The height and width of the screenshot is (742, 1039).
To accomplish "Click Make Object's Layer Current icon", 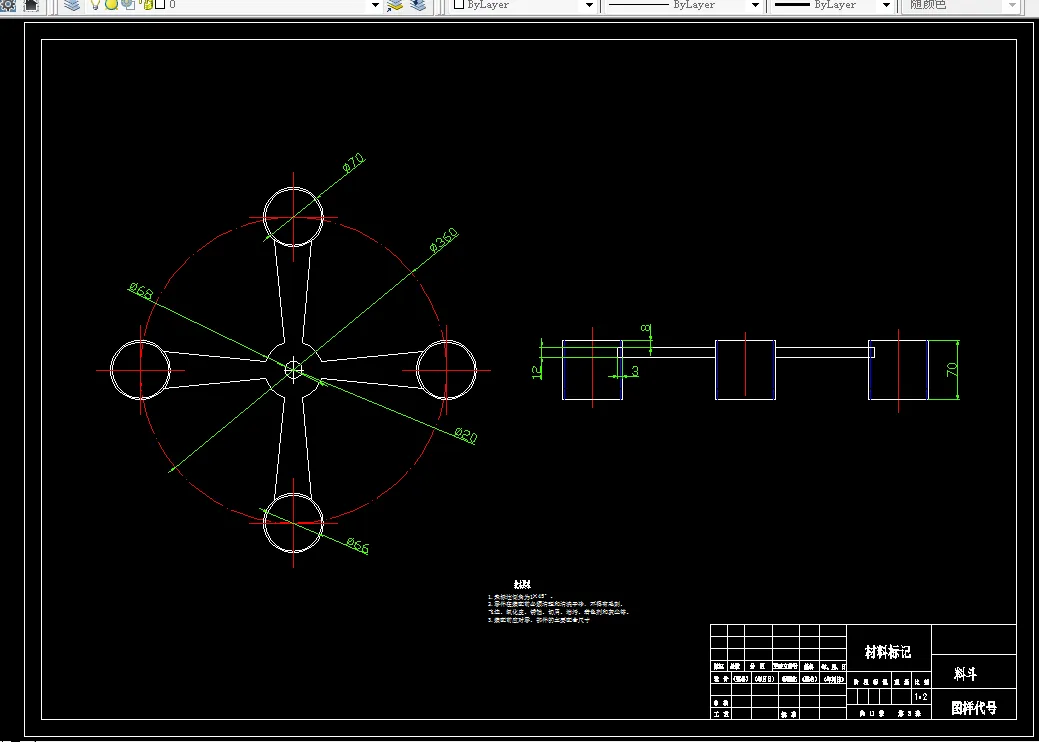I will tap(395, 5).
